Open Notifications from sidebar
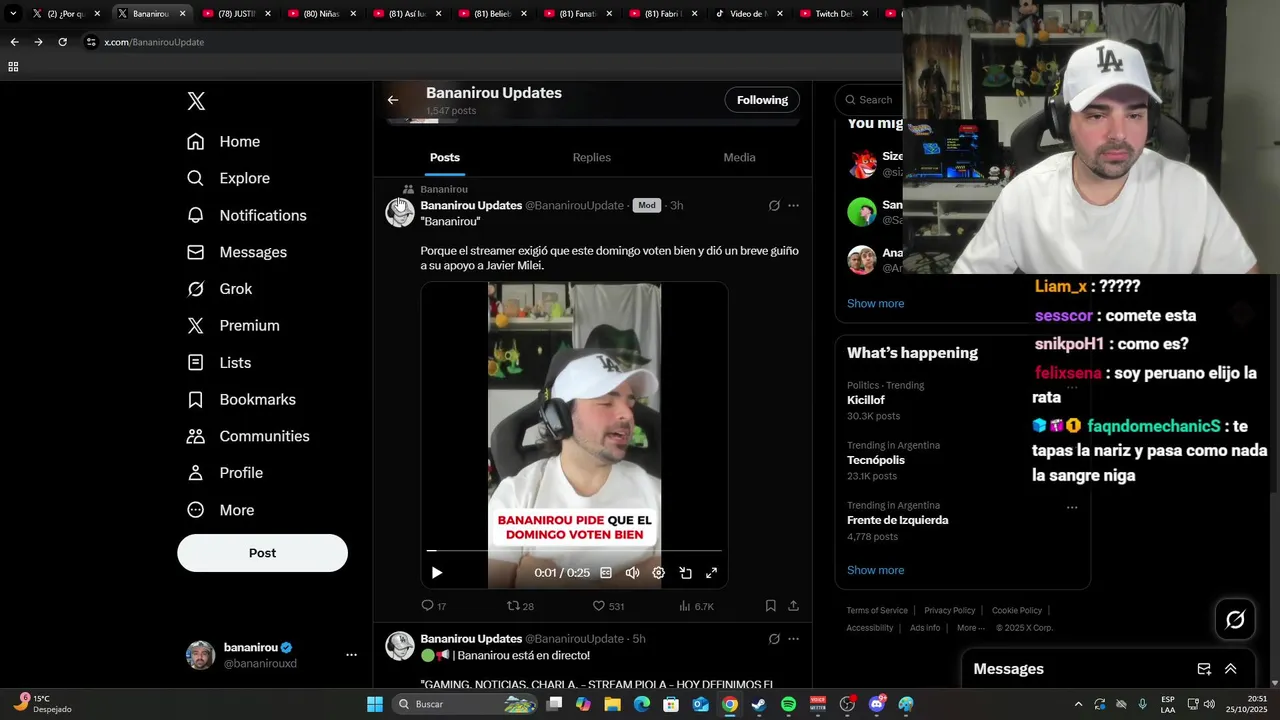Viewport: 1280px width, 720px height. [247, 215]
